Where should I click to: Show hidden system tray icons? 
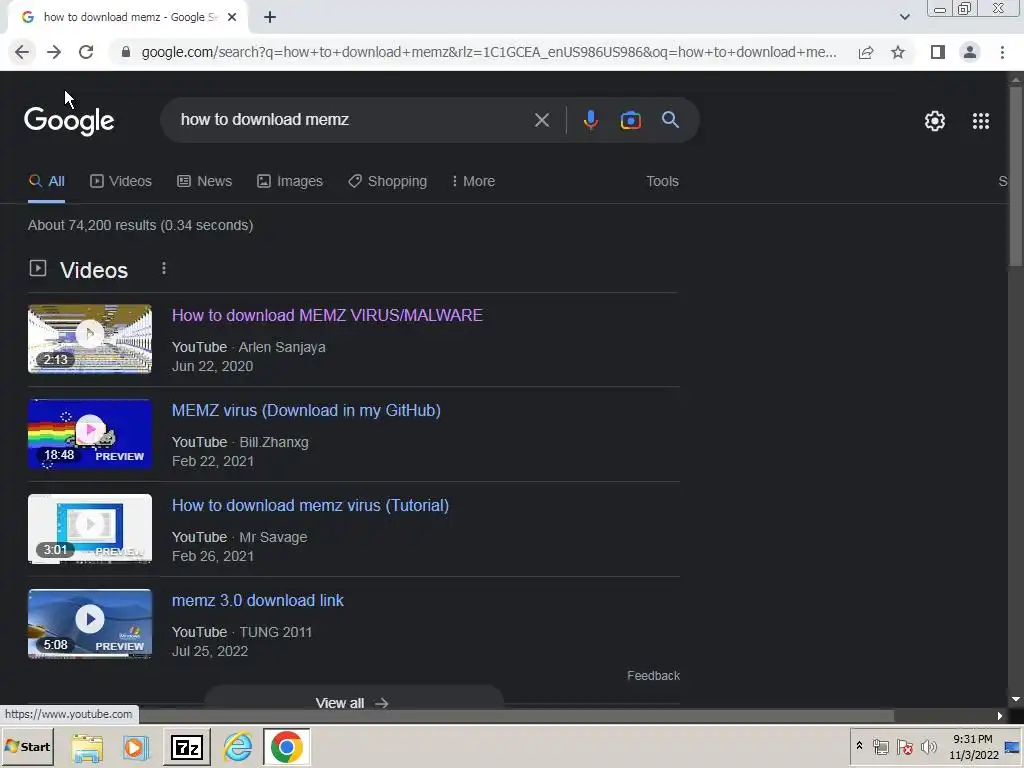(859, 746)
